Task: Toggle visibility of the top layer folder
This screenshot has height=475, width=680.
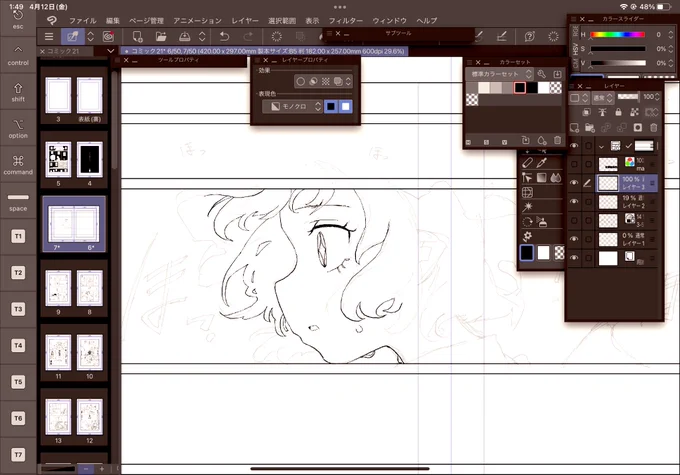Action: coord(574,146)
